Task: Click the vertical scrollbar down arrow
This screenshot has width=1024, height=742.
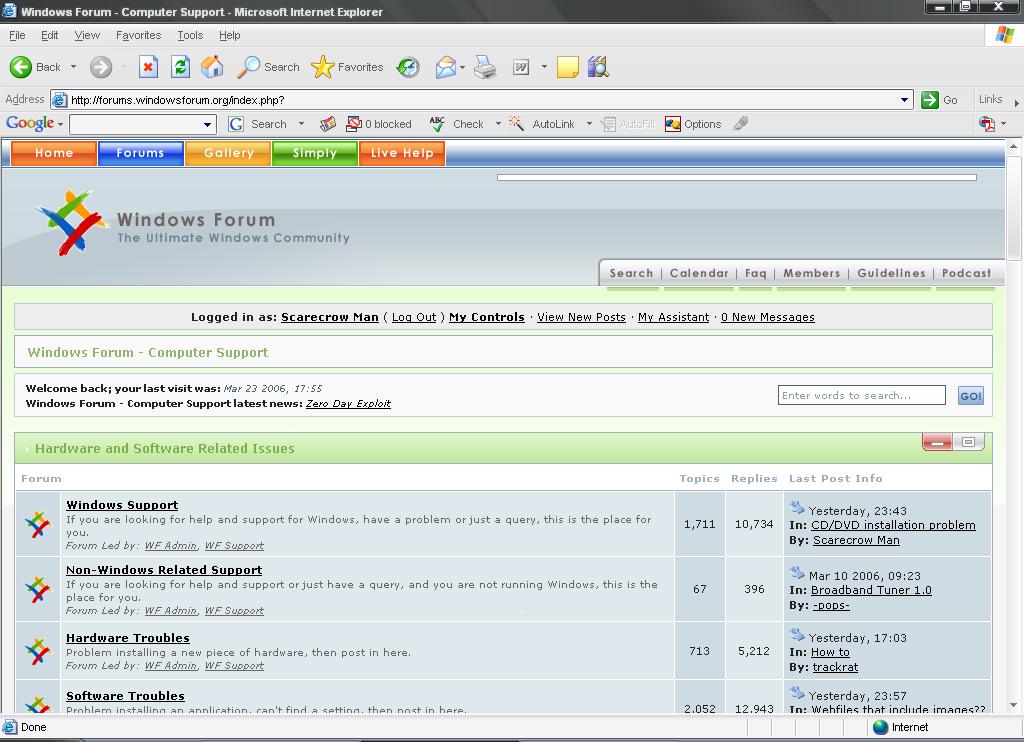Action: click(x=1014, y=705)
